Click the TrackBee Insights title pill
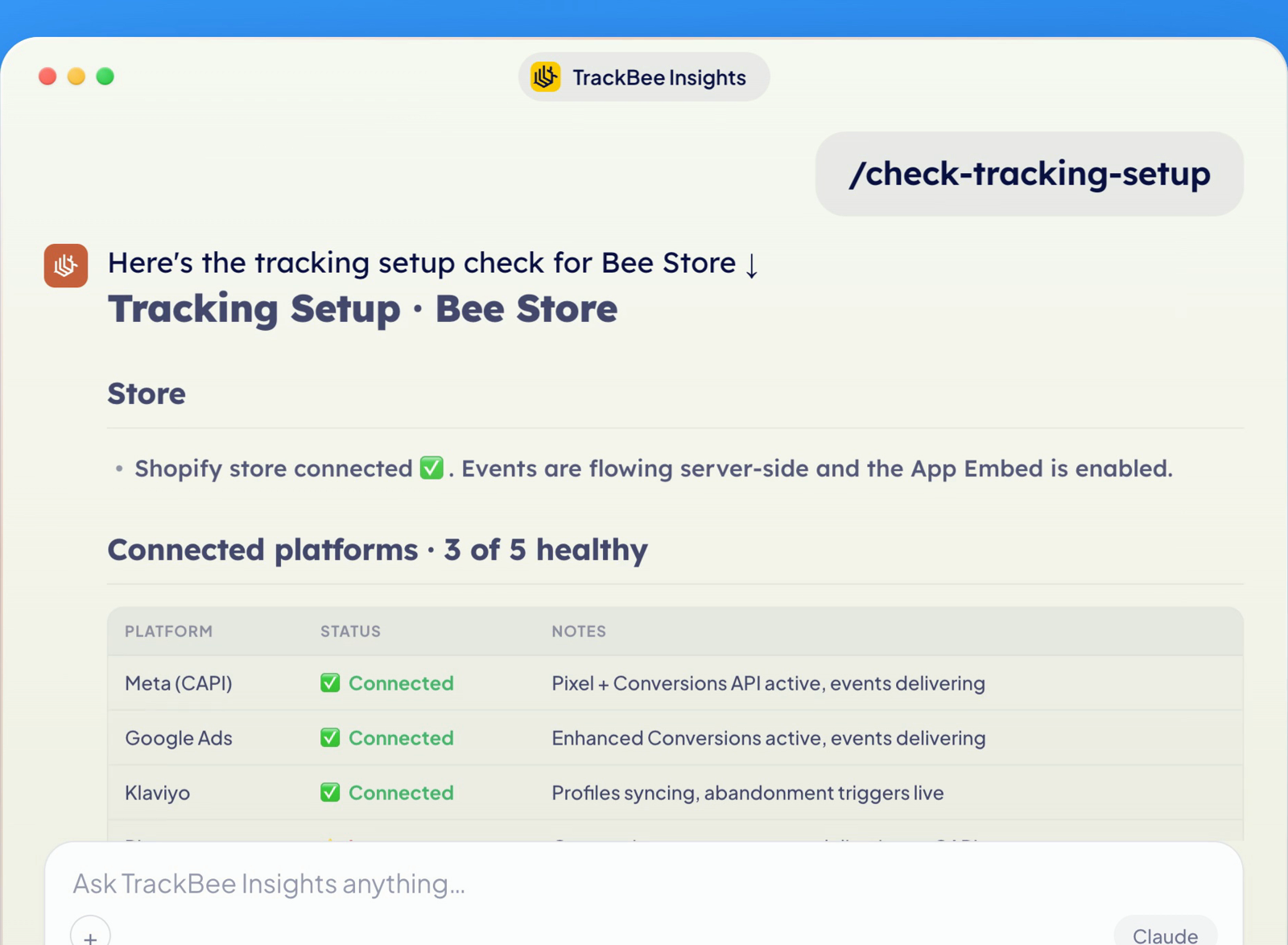The height and width of the screenshot is (945, 1288). (644, 77)
